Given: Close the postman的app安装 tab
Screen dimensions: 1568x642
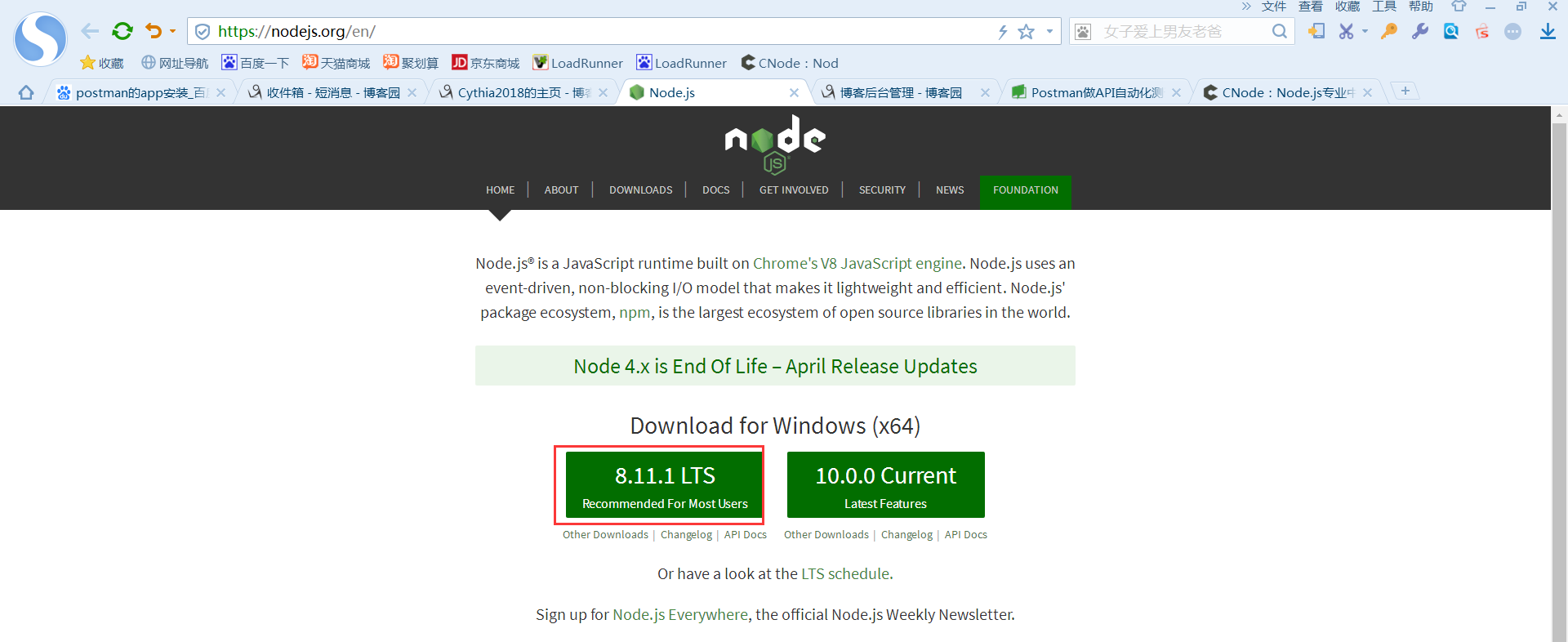Looking at the screenshot, I should click(220, 92).
